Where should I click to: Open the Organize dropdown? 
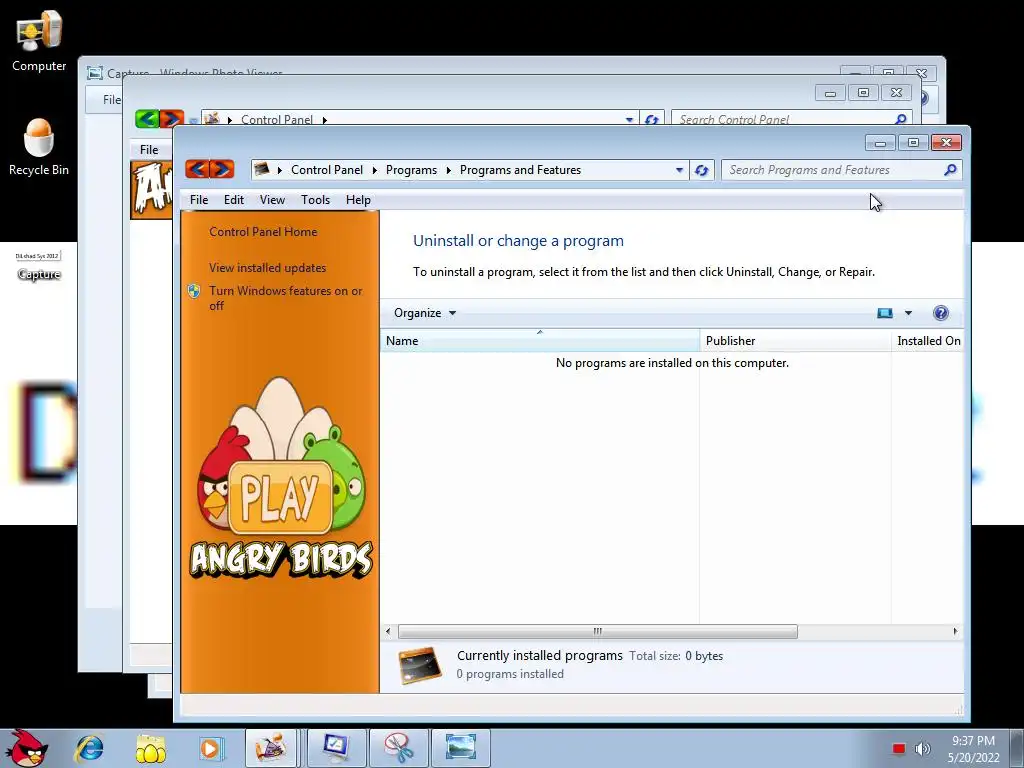(x=424, y=313)
